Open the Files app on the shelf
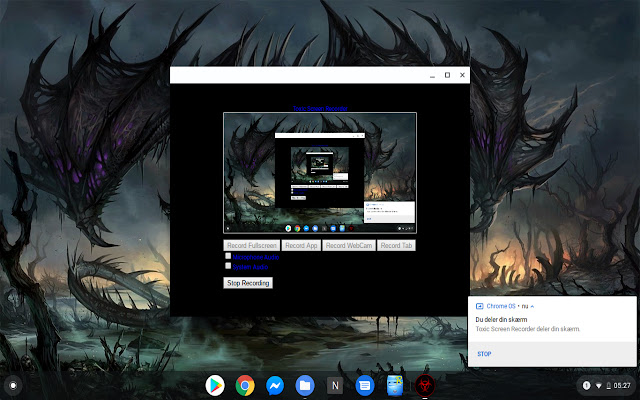The width and height of the screenshot is (640, 400). tap(305, 385)
